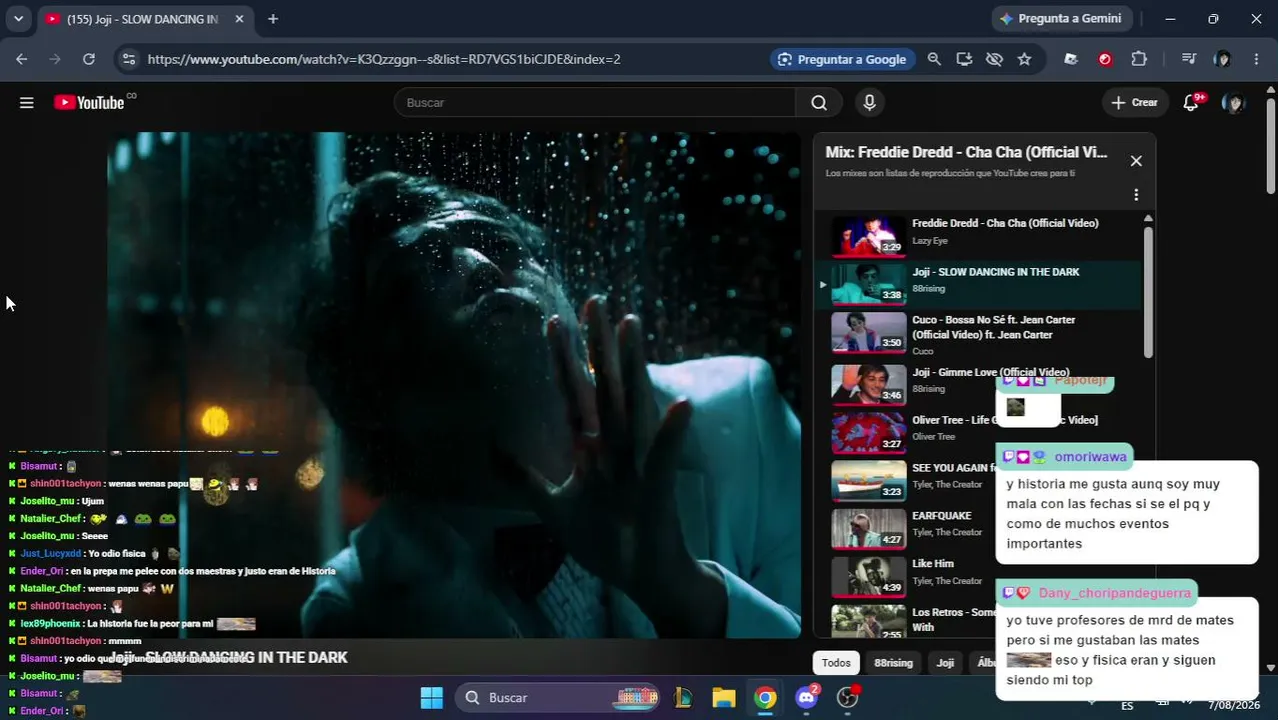
Task: Open the EARFQUAKE video thumbnail
Action: 869,529
